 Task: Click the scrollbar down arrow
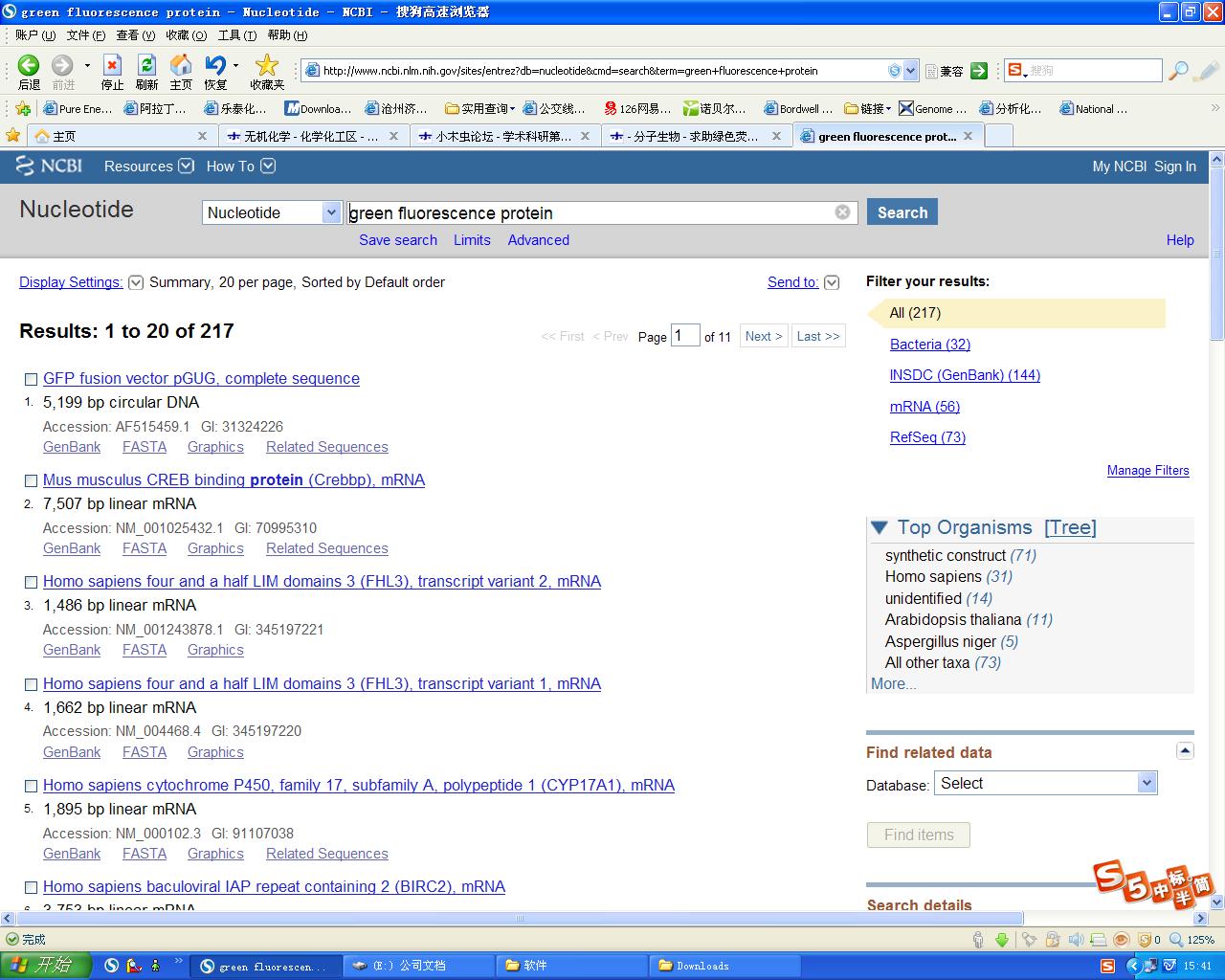click(x=1217, y=902)
